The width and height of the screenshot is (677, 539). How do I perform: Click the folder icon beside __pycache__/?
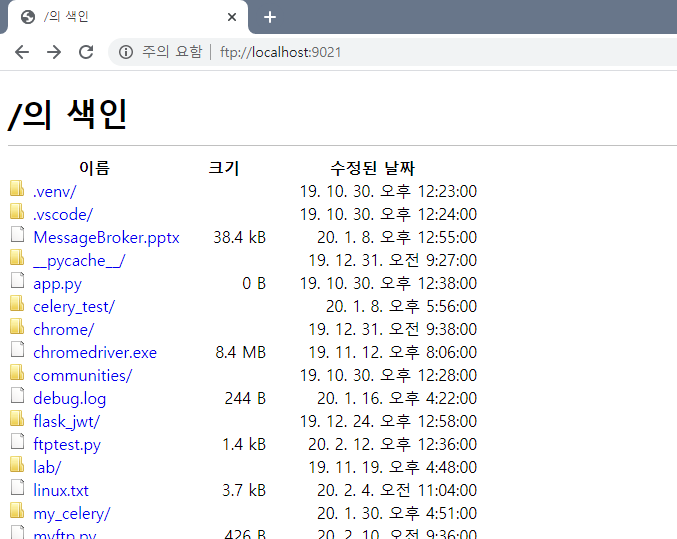coord(17,257)
